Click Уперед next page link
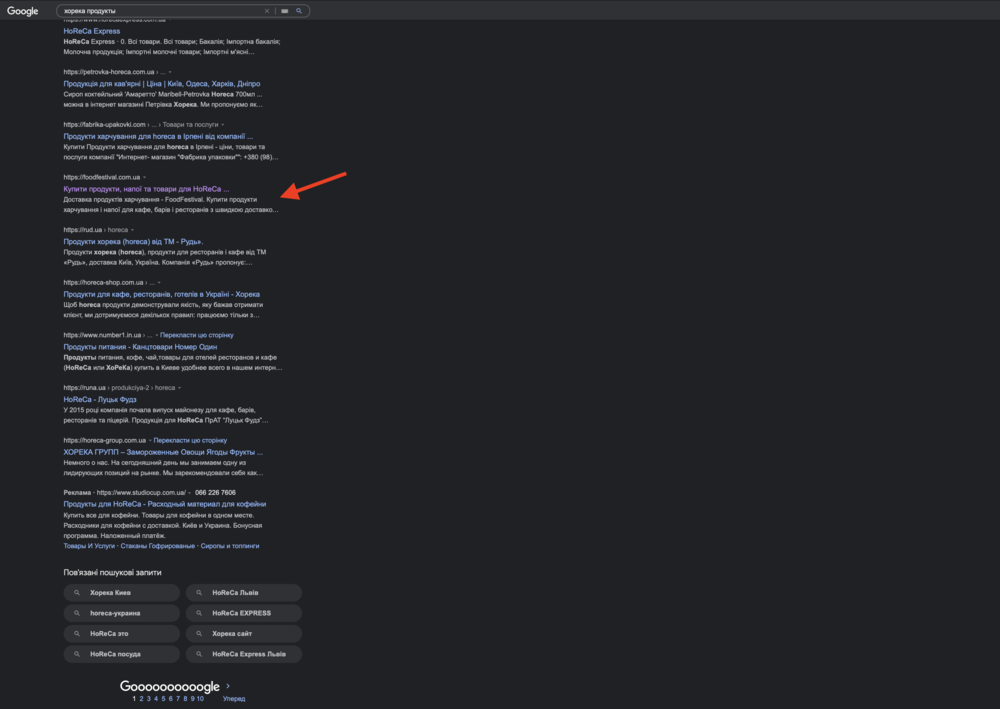The width and height of the screenshot is (1000, 709). click(234, 699)
